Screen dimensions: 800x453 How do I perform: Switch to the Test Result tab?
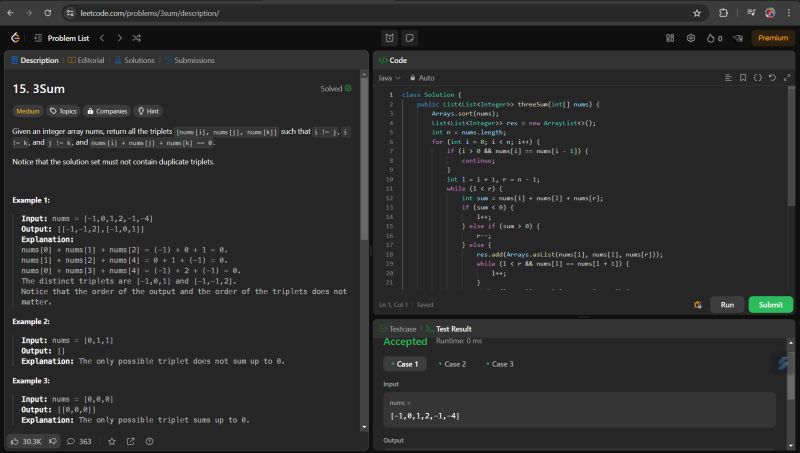point(448,329)
